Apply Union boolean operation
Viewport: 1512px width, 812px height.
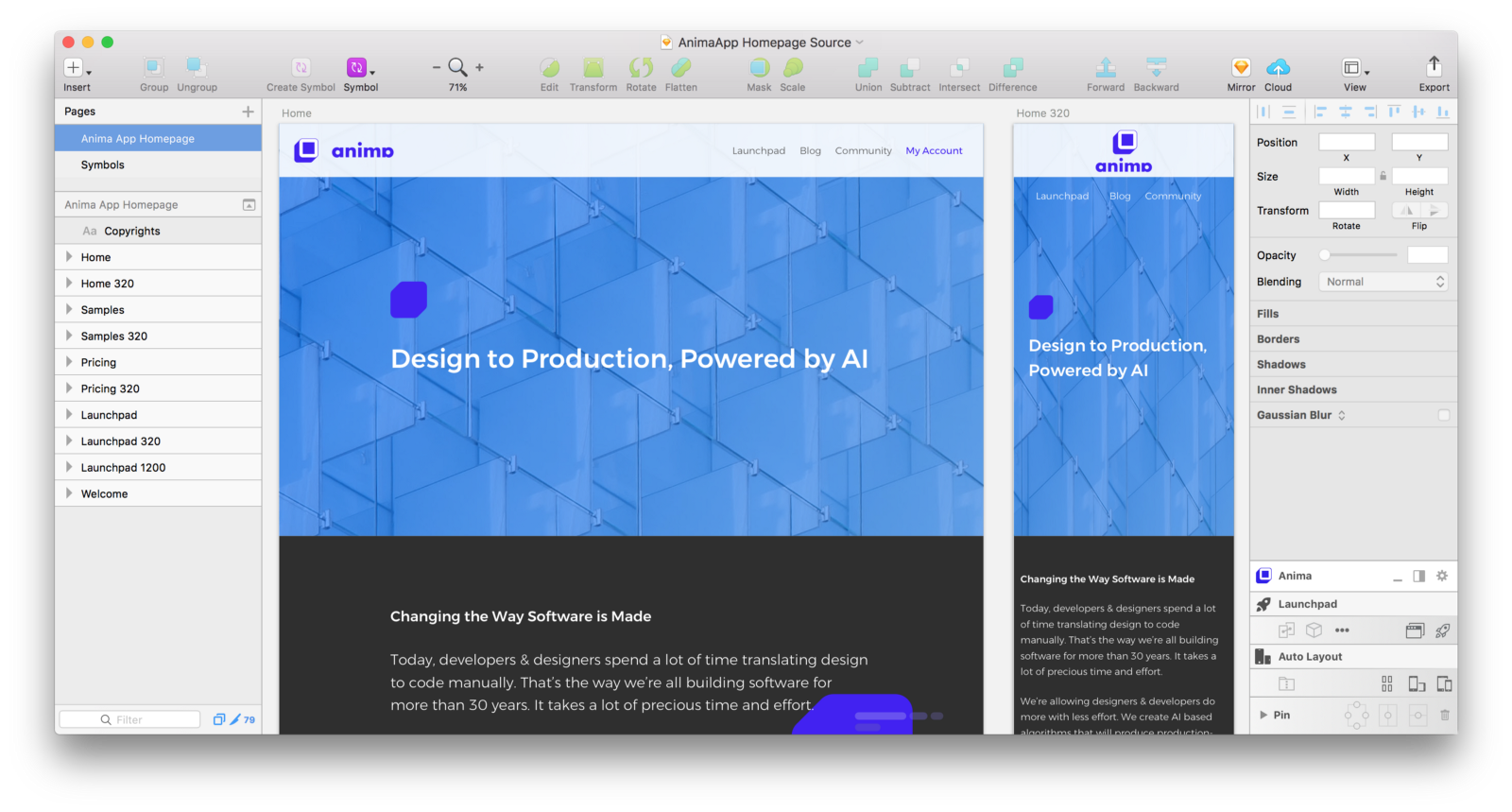(868, 67)
